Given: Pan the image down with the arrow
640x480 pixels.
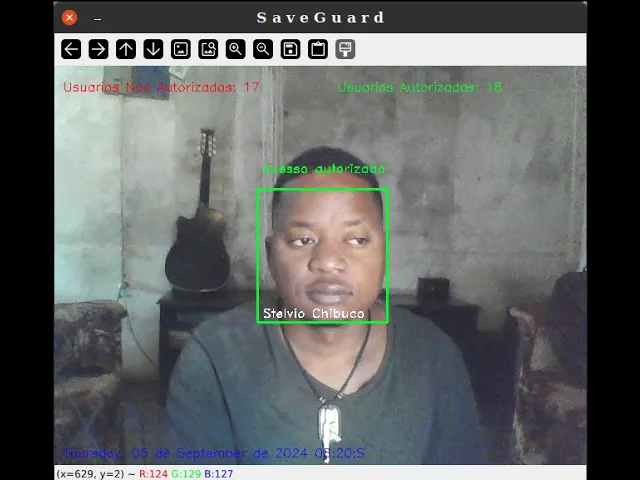Looking at the screenshot, I should point(153,49).
